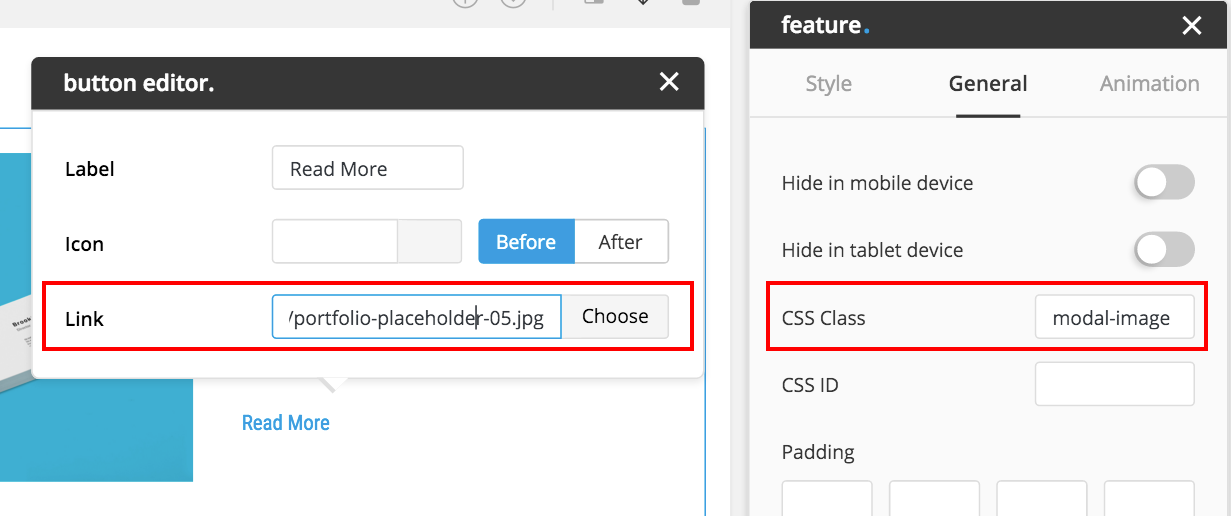Click the leftmost Padding input box
Image resolution: width=1231 pixels, height=516 pixels.
tap(827, 498)
